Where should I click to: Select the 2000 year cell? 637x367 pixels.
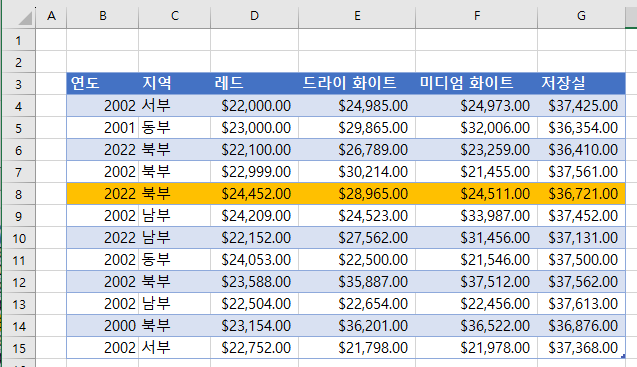102,325
